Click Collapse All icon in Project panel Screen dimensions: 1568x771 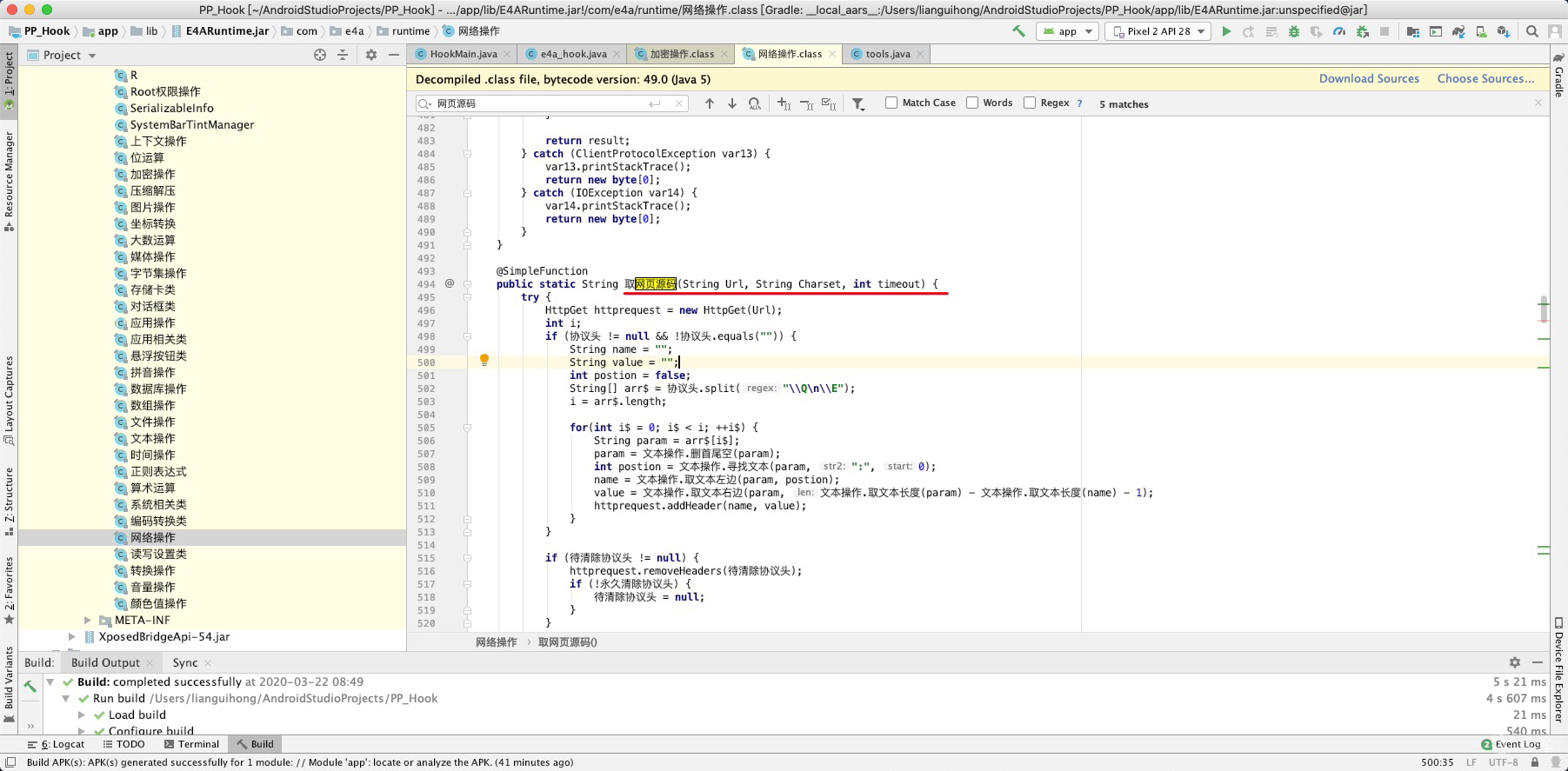(x=343, y=55)
